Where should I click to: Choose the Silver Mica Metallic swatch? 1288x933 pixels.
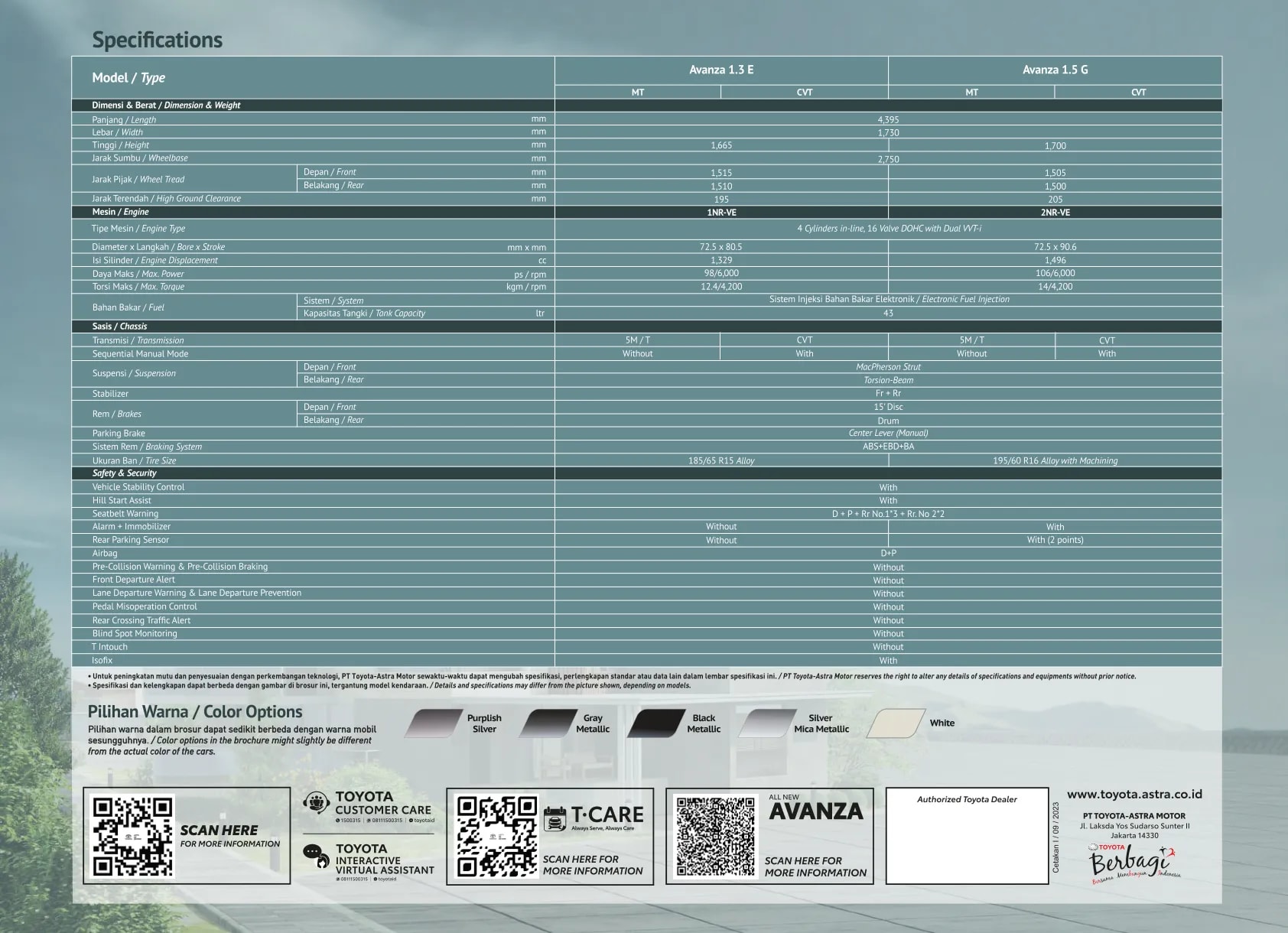tap(768, 723)
